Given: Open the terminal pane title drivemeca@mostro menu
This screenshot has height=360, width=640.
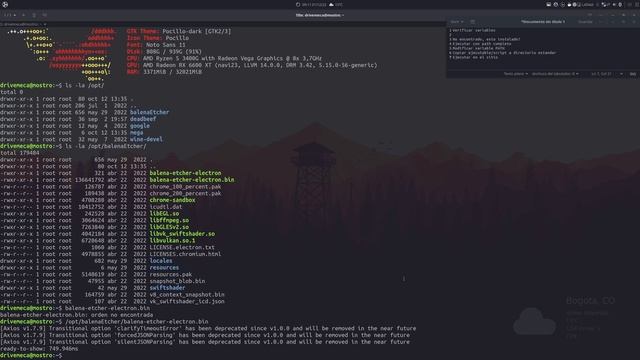Looking at the screenshot, I should click(x=24, y=24).
